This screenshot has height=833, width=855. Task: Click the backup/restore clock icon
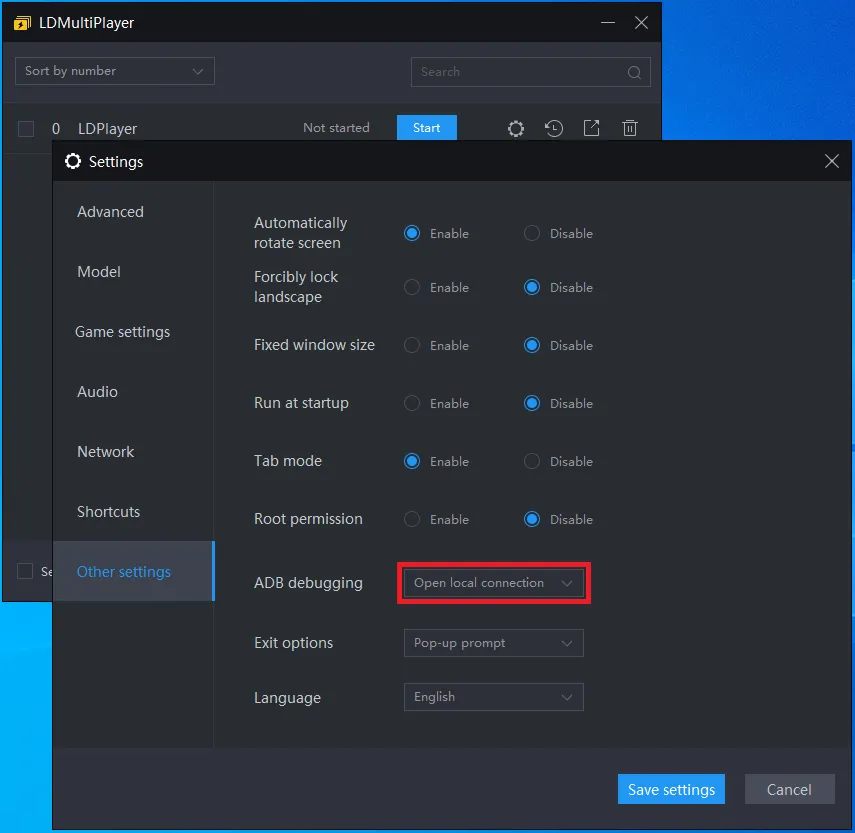(x=553, y=129)
